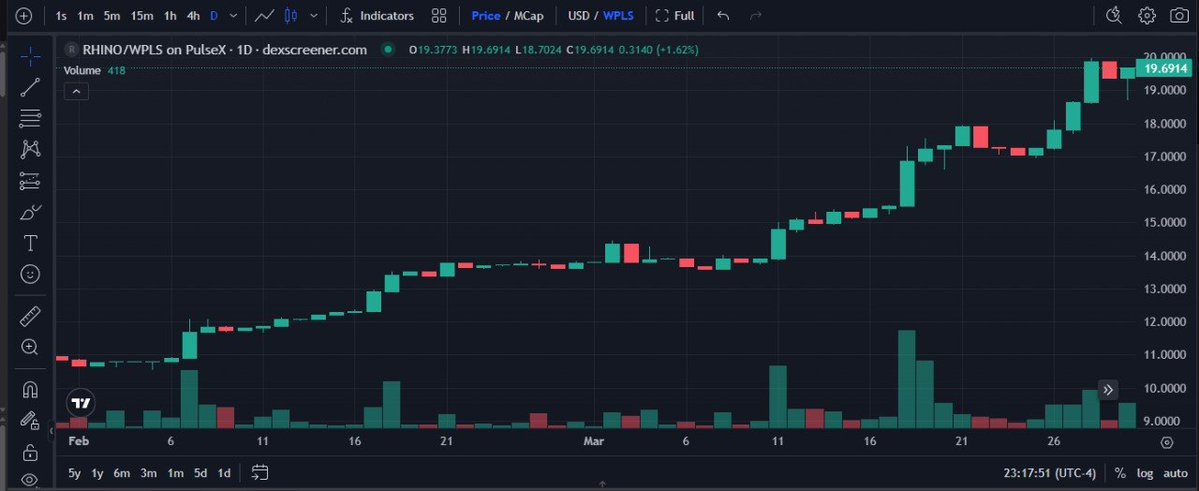Viewport: 1199px width, 491px height.
Task: Redo the chart action
Action: [x=755, y=15]
